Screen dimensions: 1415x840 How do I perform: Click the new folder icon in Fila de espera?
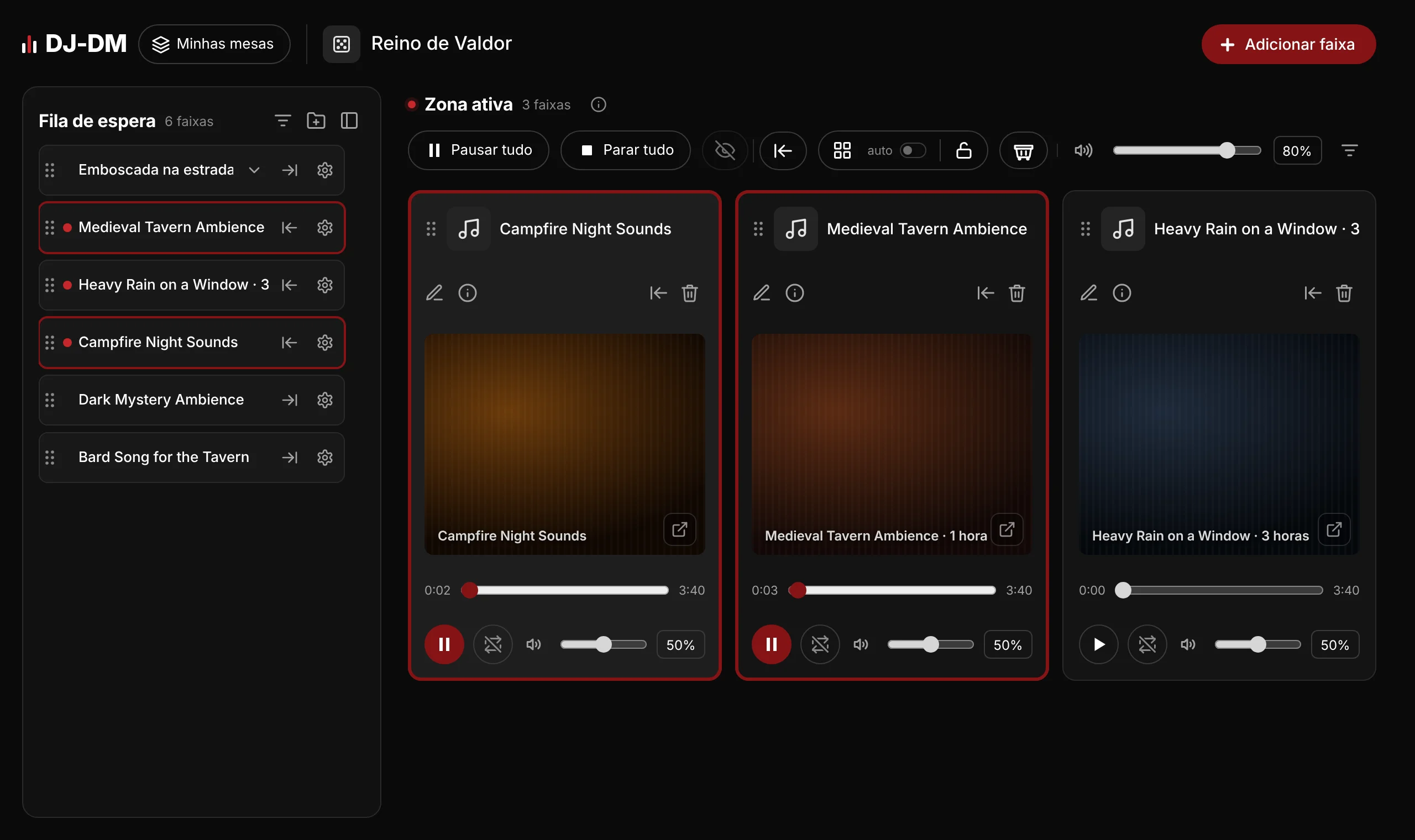point(316,120)
